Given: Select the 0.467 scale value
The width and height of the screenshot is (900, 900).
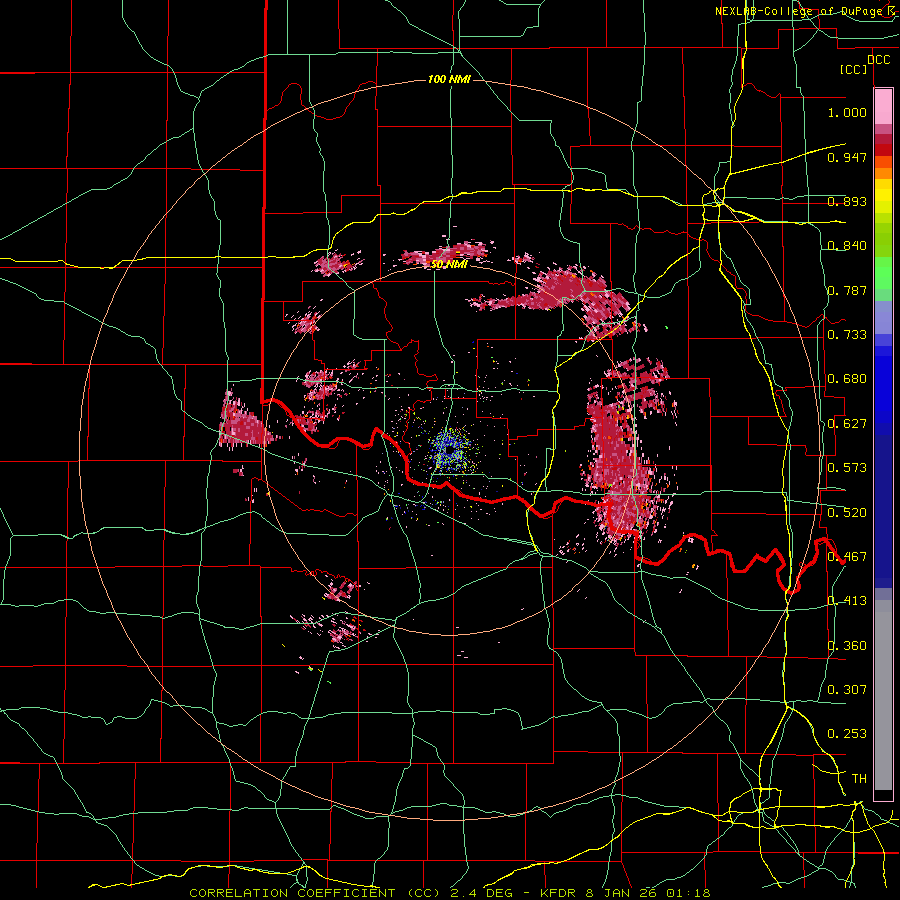Looking at the screenshot, I should [x=847, y=557].
